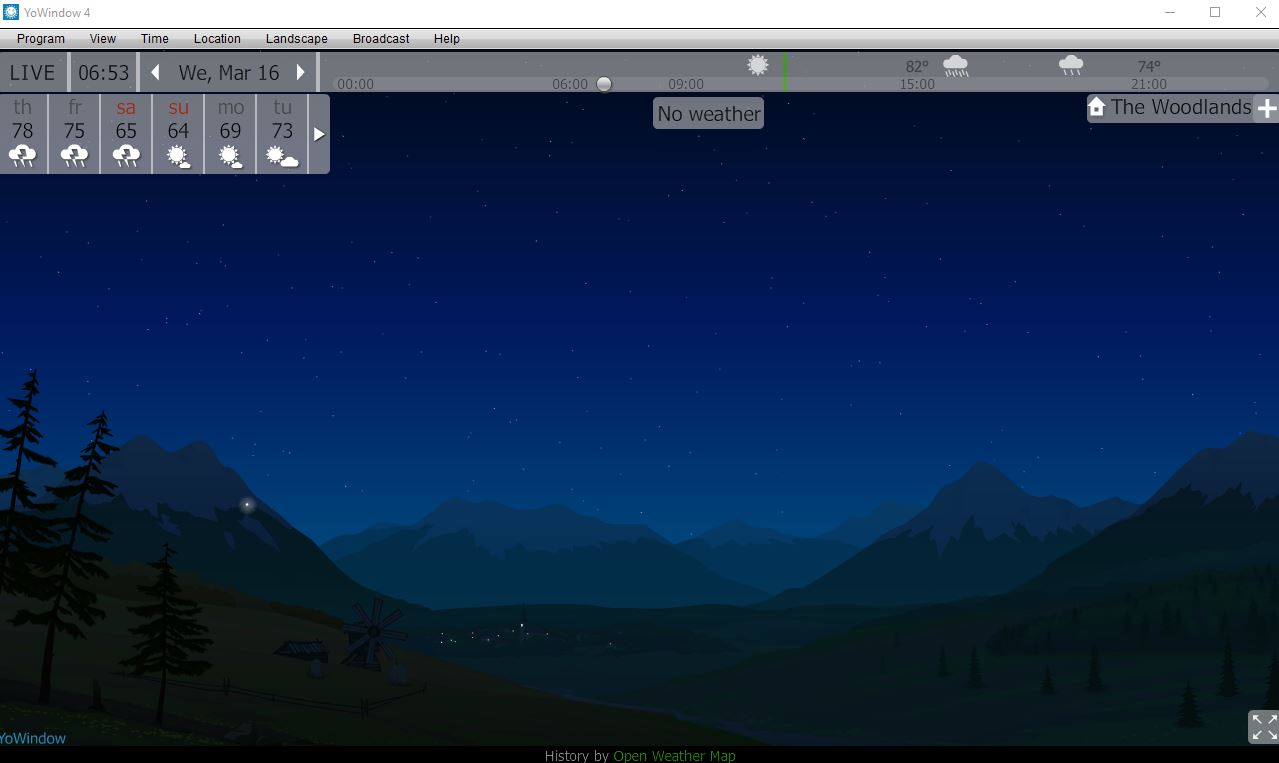This screenshot has height=763, width=1279.
Task: Select Thursday's thunderstorm forecast tile
Action: coord(23,133)
